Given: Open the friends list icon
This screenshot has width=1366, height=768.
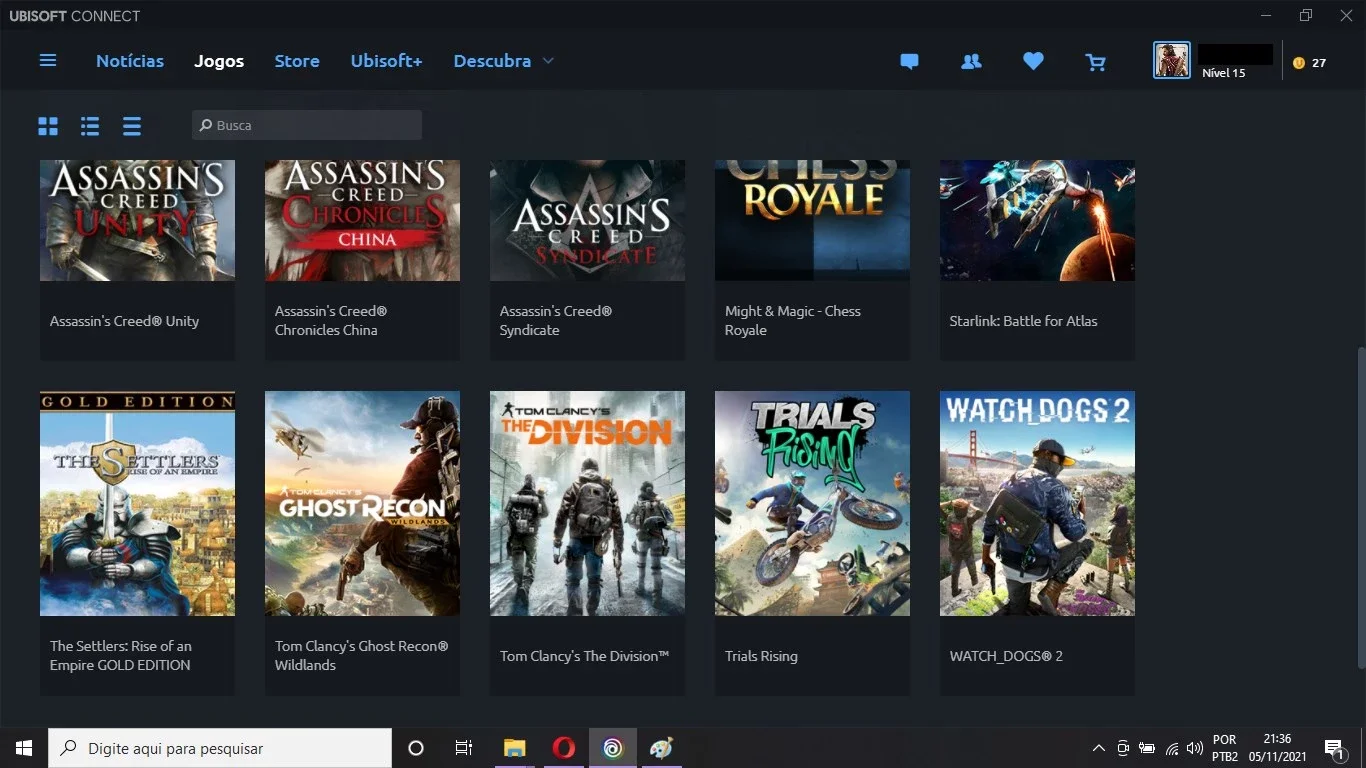Looking at the screenshot, I should tap(971, 62).
